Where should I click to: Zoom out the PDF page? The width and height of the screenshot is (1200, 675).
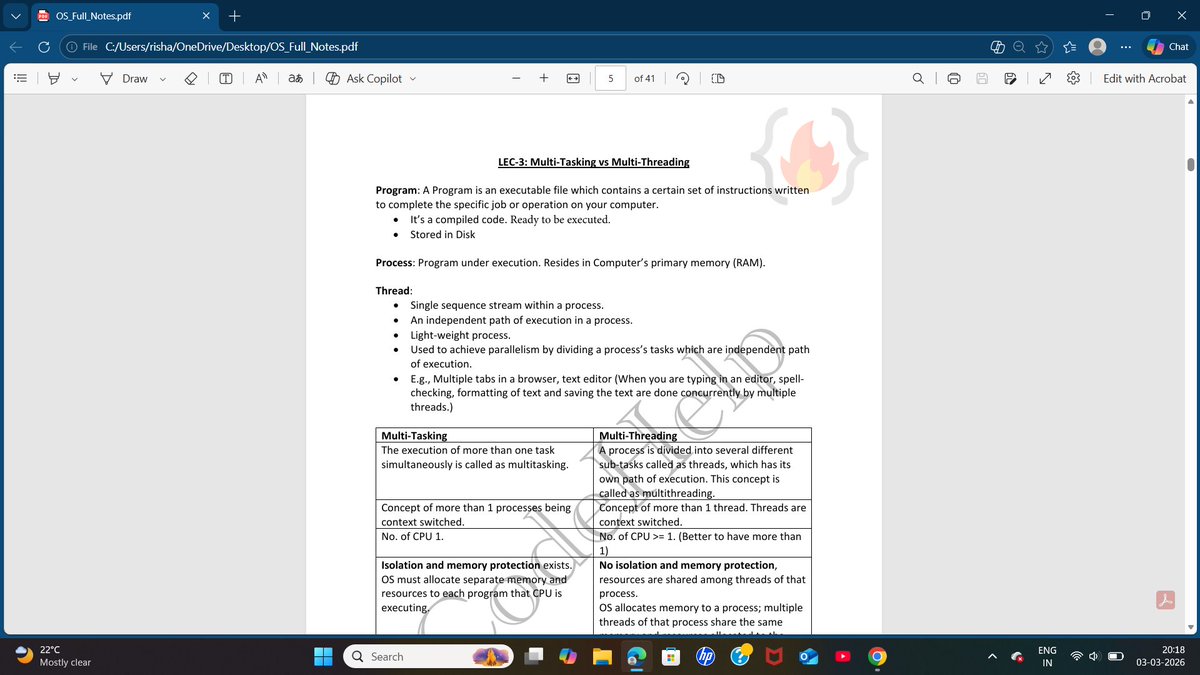[x=516, y=78]
